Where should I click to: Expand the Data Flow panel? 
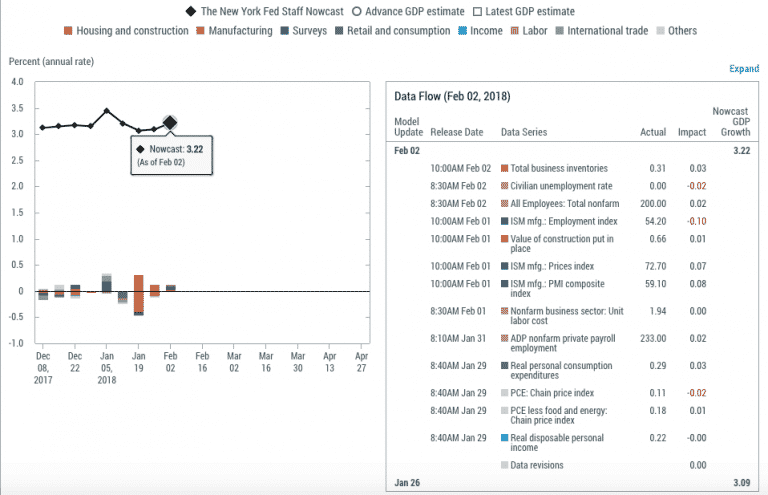743,69
